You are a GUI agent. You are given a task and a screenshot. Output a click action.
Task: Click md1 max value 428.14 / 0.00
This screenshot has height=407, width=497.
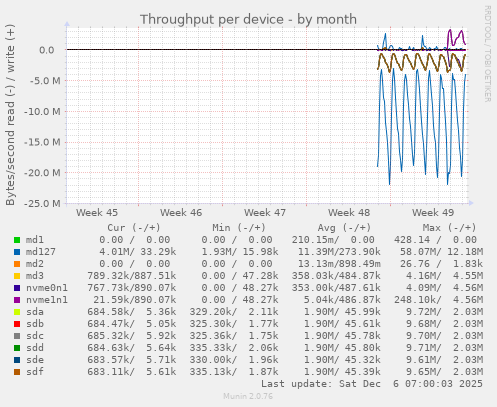435,240
